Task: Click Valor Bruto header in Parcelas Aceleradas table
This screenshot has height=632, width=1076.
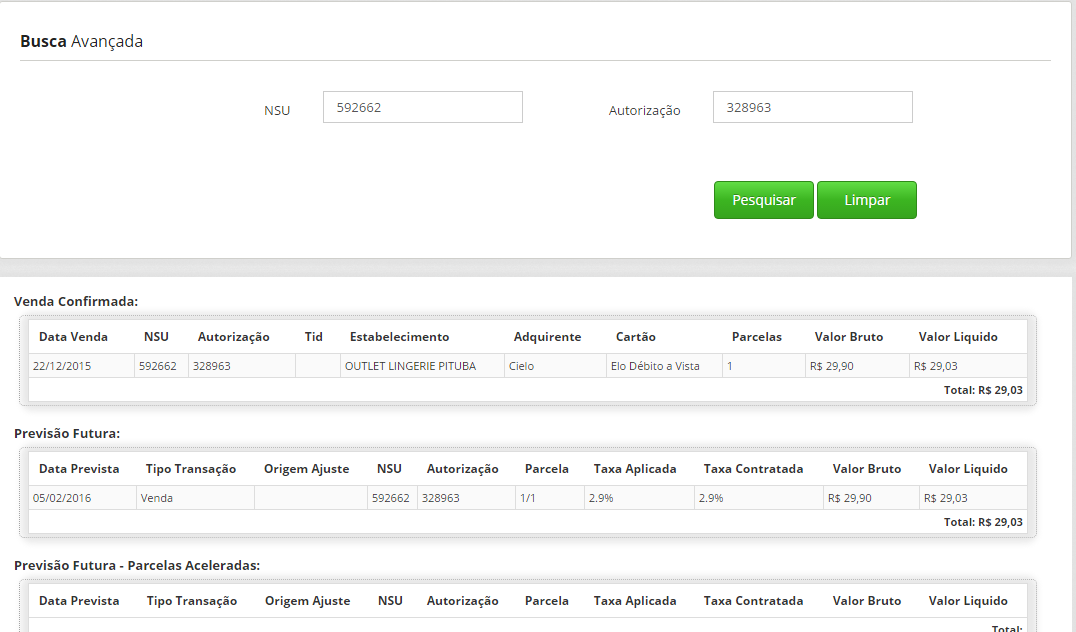Action: click(867, 600)
